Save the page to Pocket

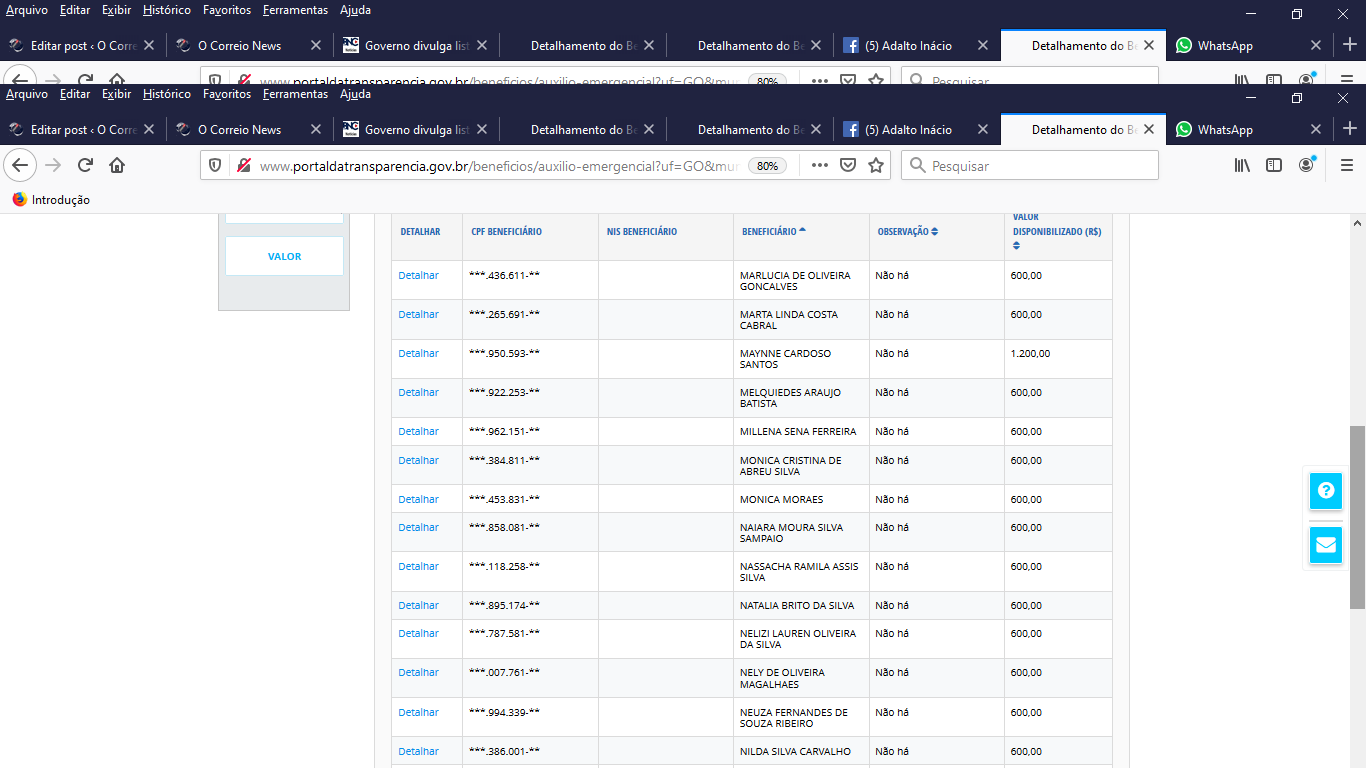pyautogui.click(x=848, y=166)
